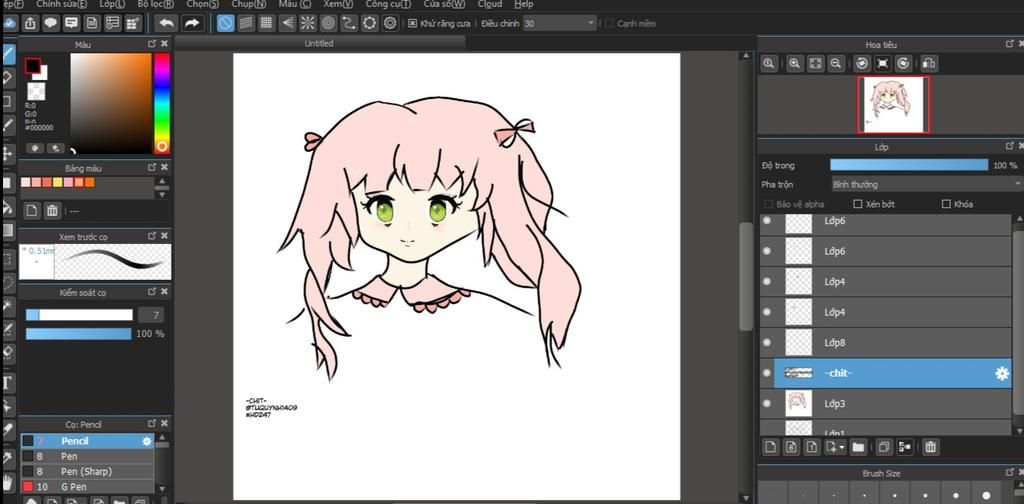Pick the yellow swatch in the palette
Viewport: 1024px width, 504px height.
57,182
